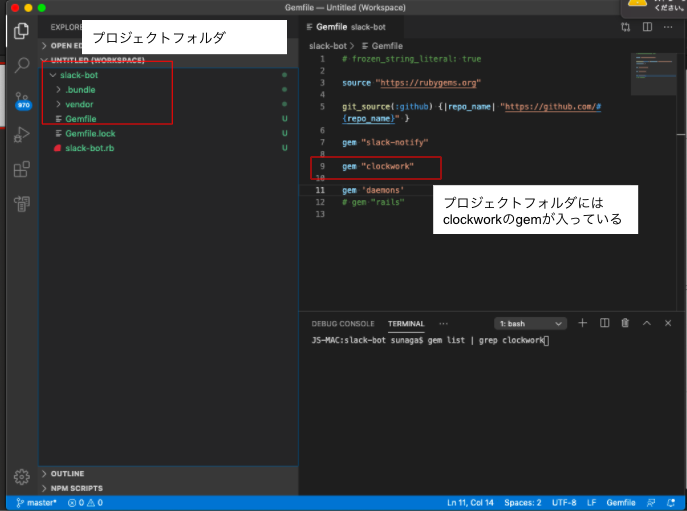
Task: Open Gemfile.lock in the explorer
Action: click(90, 133)
